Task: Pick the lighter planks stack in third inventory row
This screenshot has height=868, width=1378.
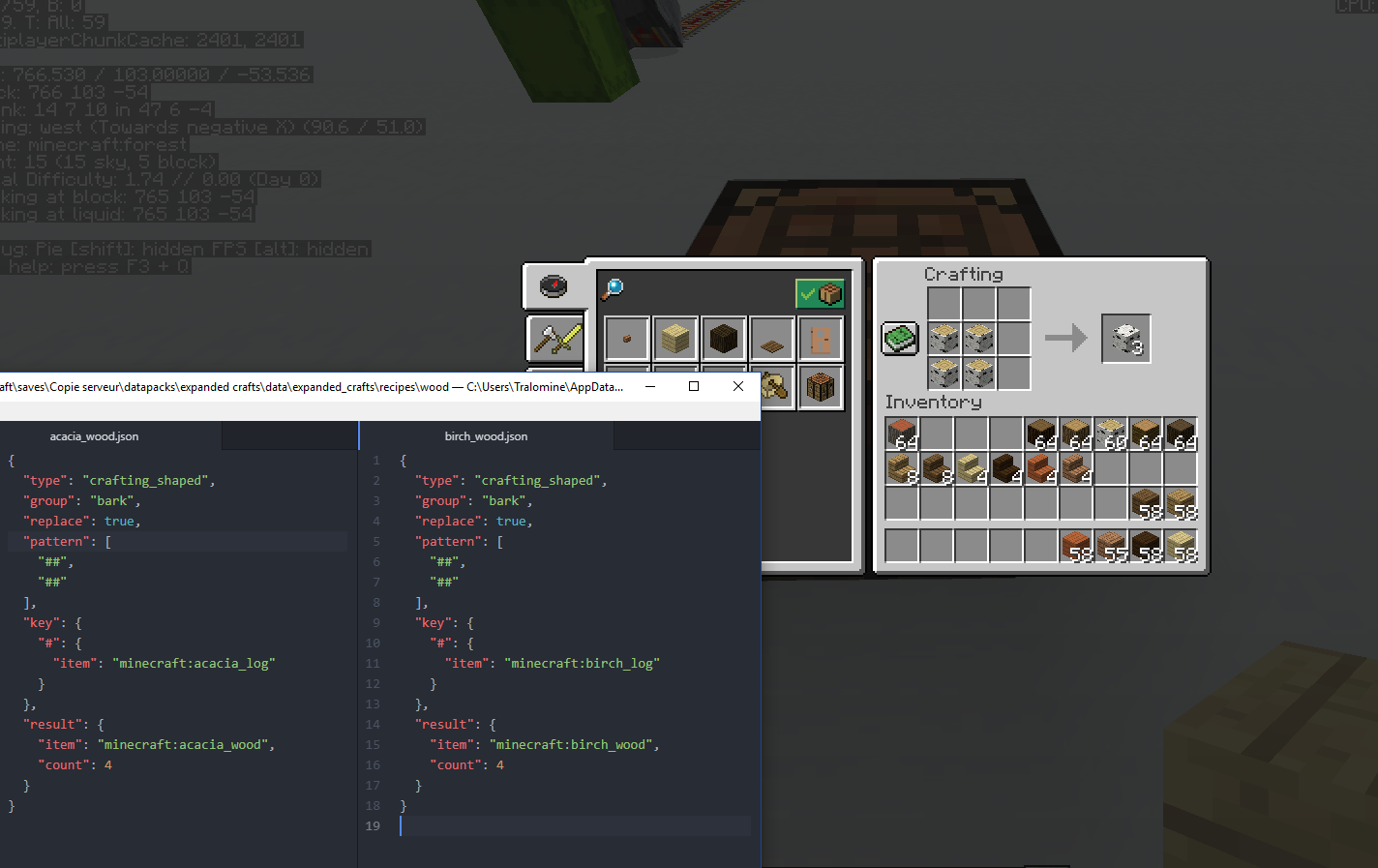Action: click(x=1181, y=503)
